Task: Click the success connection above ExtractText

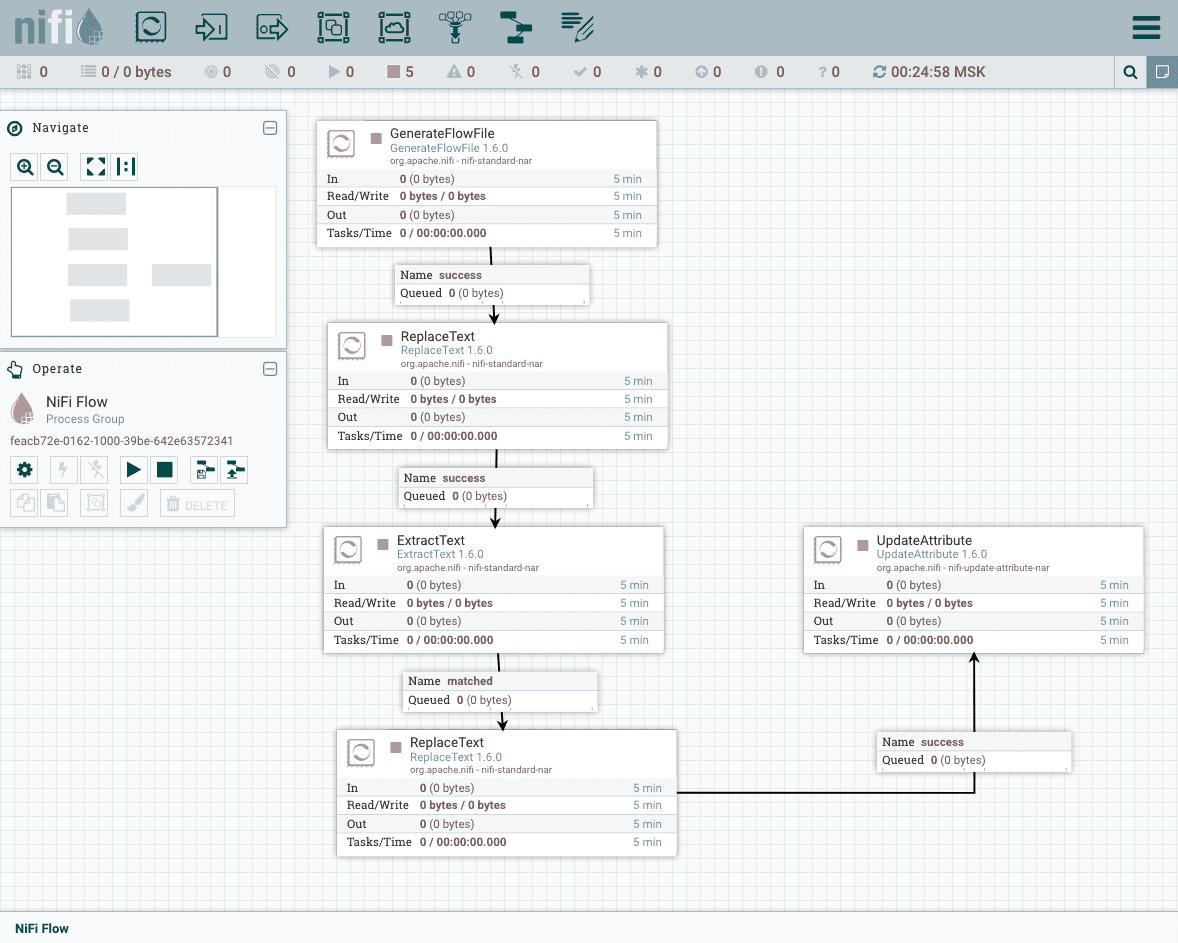Action: 496,488
